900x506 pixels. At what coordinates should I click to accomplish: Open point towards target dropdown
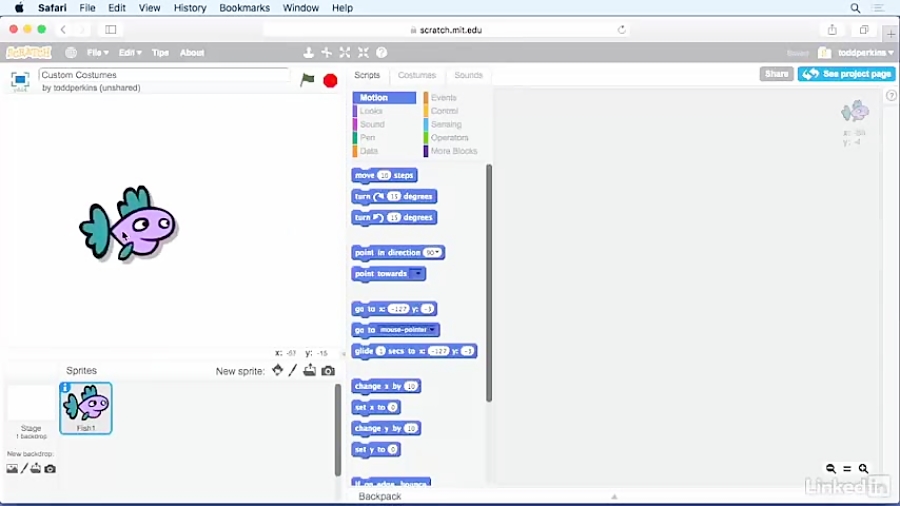click(417, 274)
